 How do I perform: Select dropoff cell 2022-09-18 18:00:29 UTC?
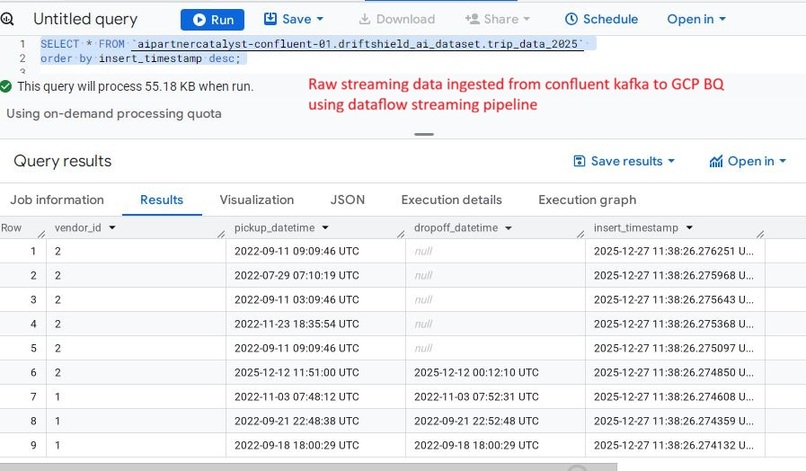[495, 445]
